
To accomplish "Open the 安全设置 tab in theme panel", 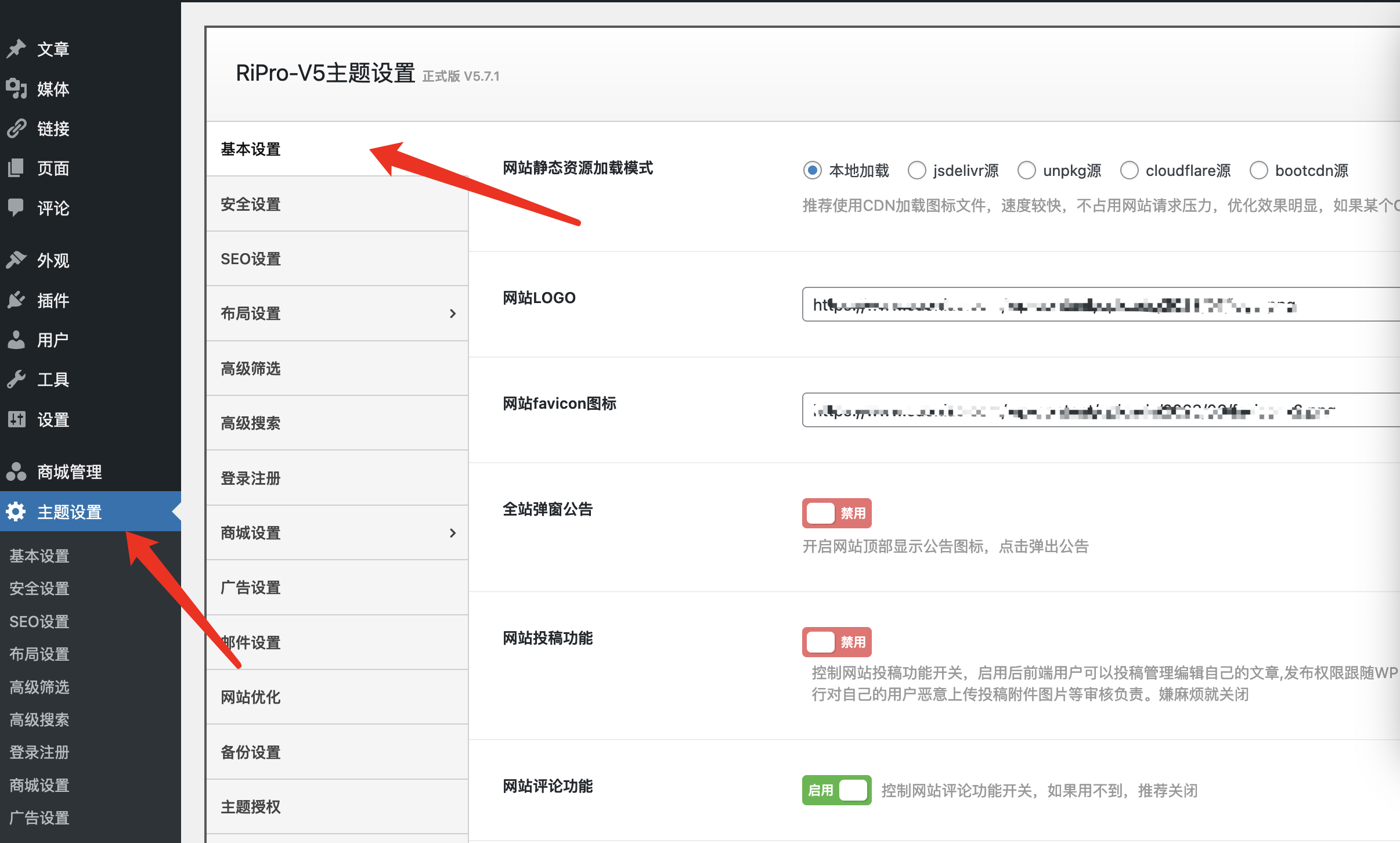I will point(337,204).
